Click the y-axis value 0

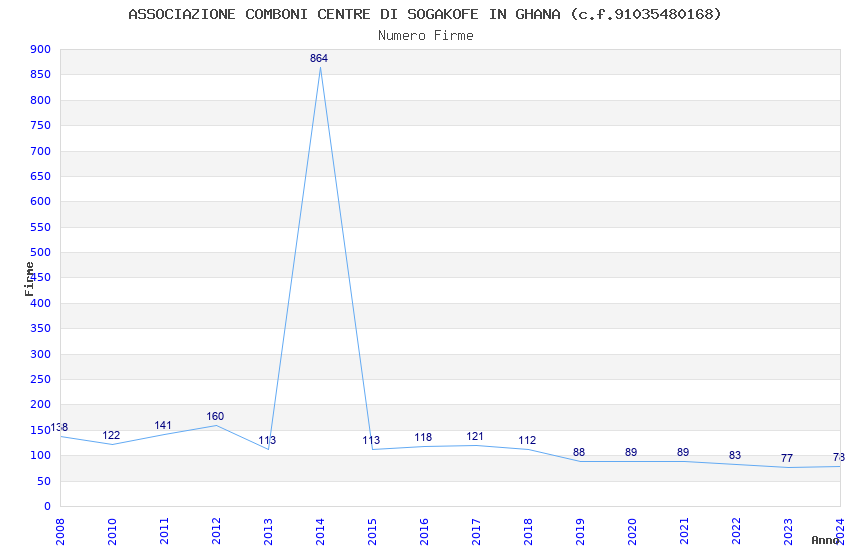coord(48,506)
